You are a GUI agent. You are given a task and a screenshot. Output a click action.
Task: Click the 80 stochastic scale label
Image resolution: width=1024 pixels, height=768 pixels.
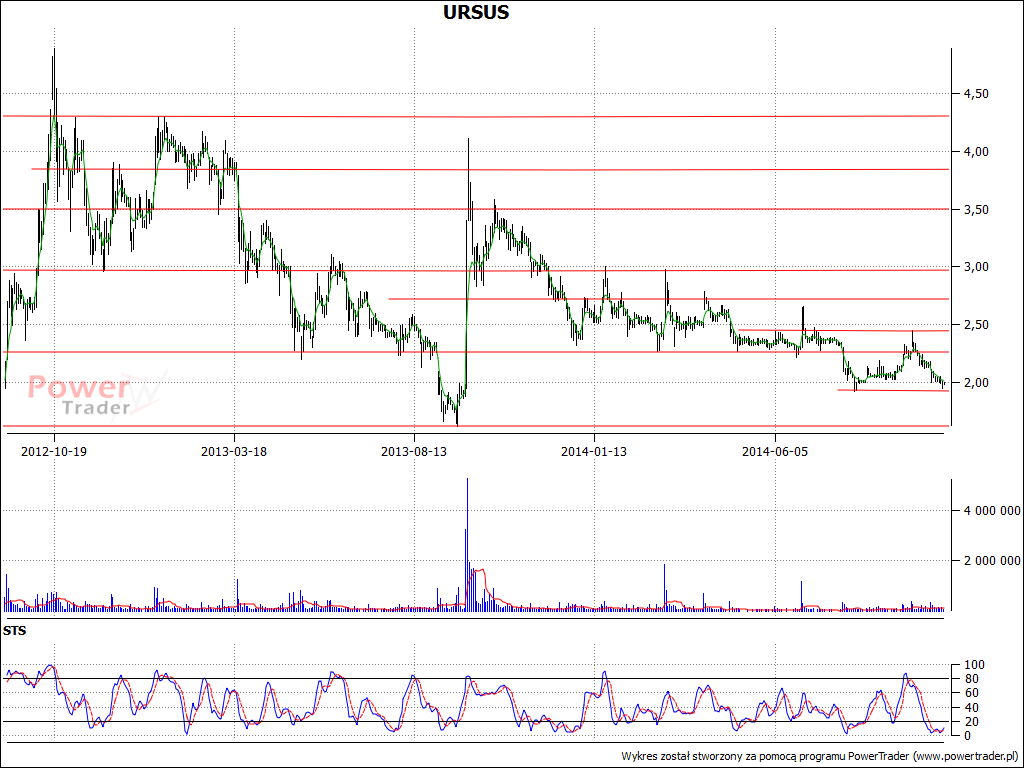point(970,679)
